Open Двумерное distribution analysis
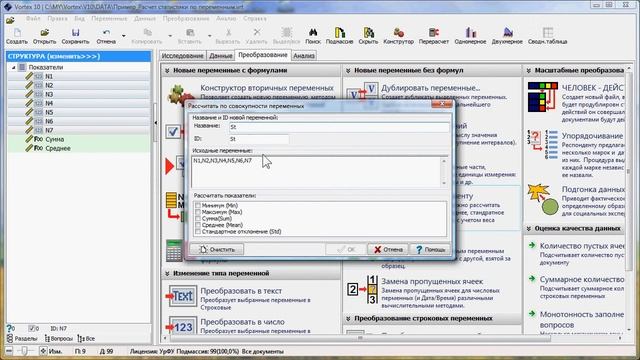 [507, 33]
